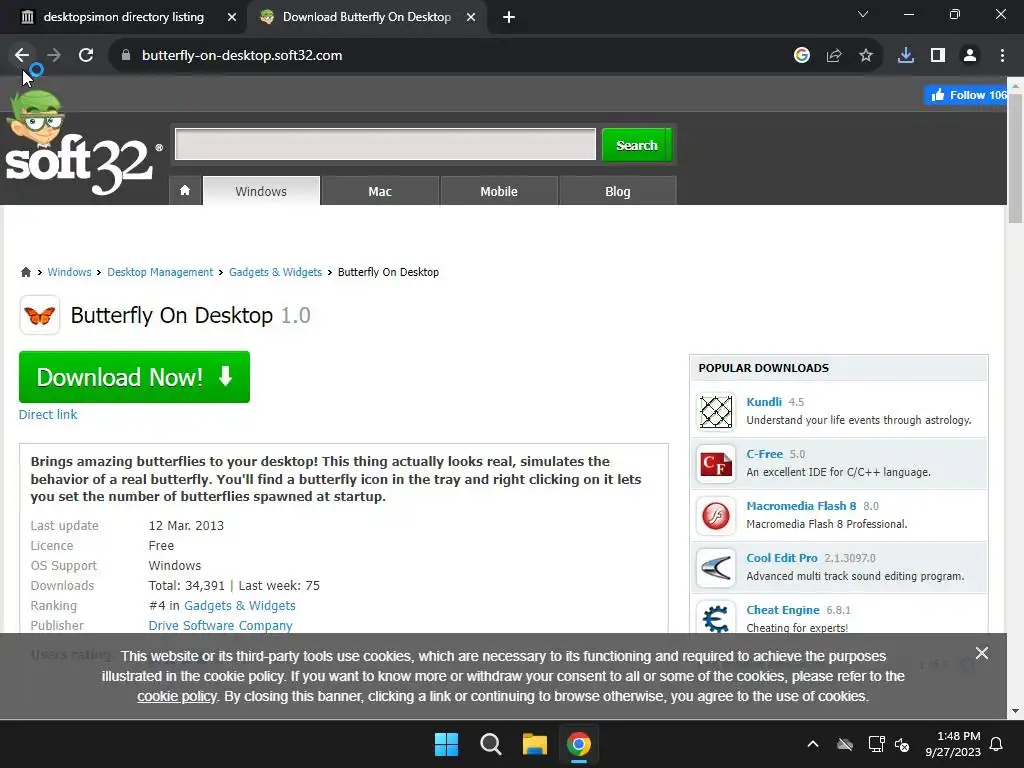Open the cookie policy link

tap(176, 696)
